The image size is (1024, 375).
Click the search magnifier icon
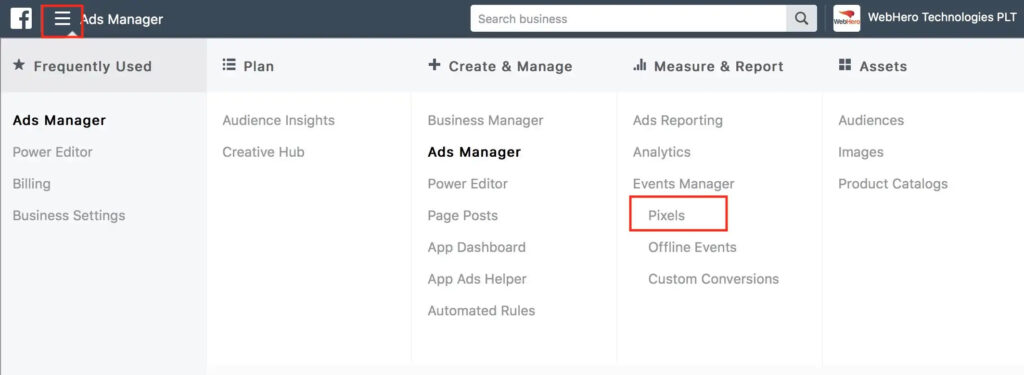click(x=801, y=19)
